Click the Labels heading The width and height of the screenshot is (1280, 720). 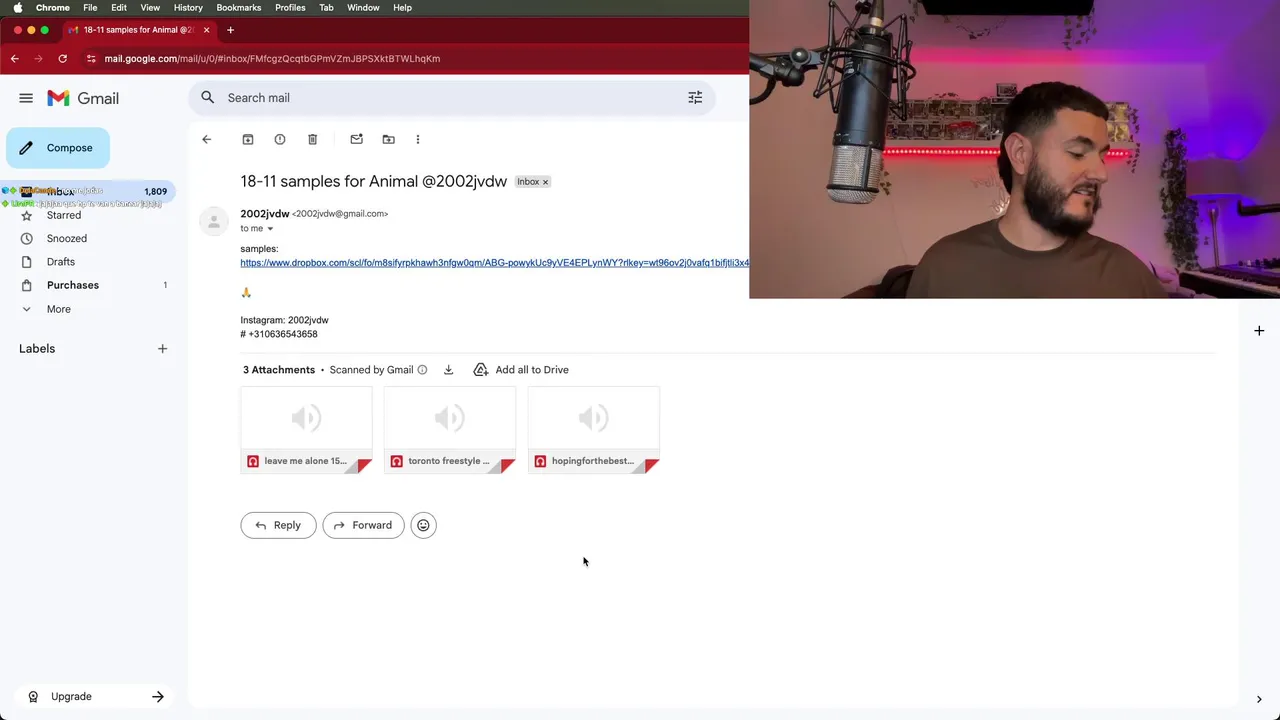[37, 348]
